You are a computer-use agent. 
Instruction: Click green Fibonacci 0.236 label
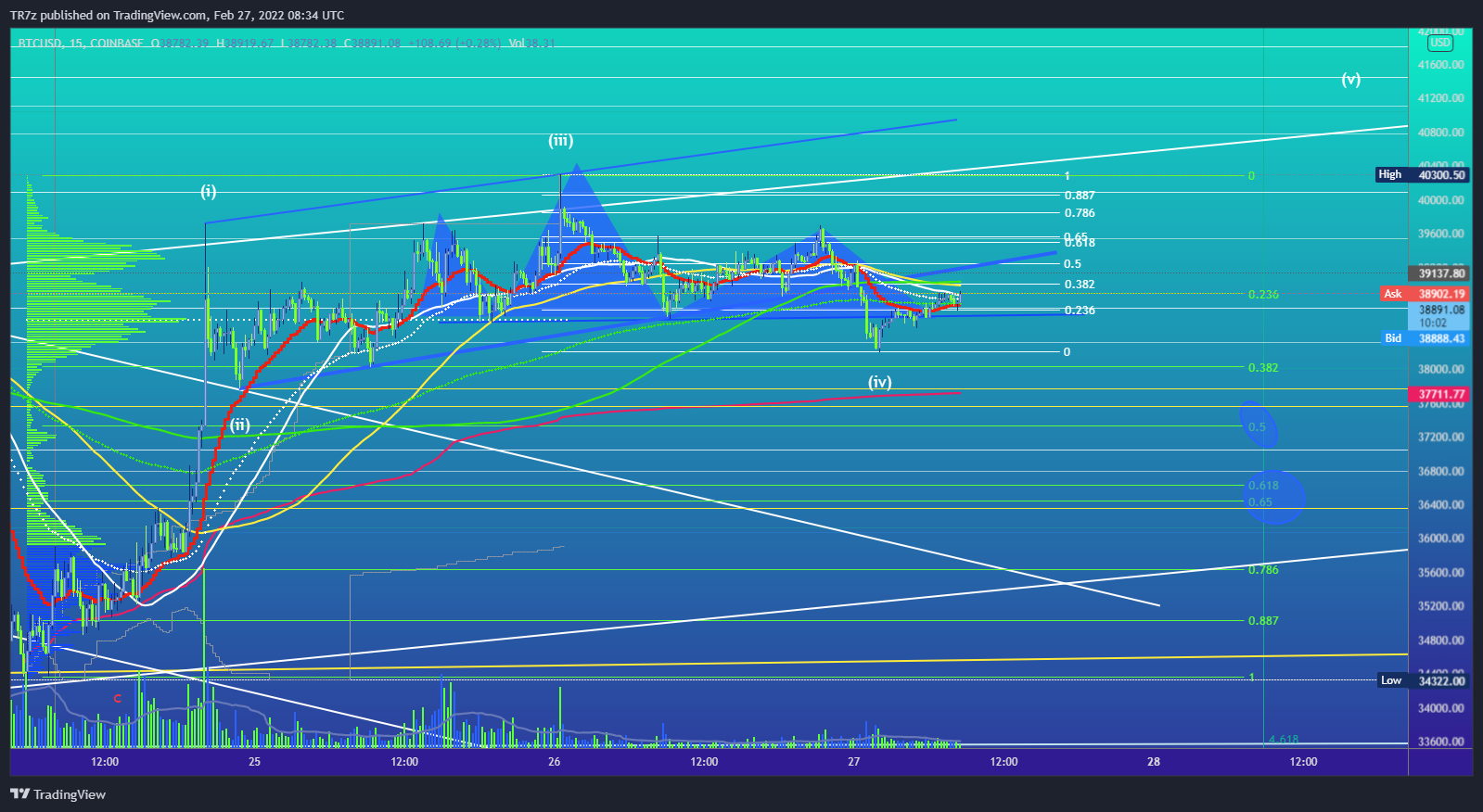[x=1263, y=294]
